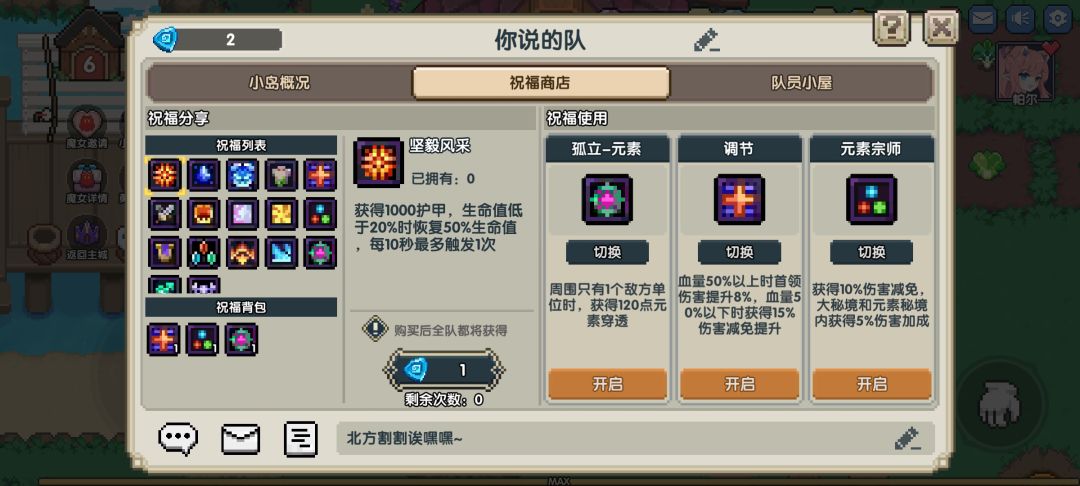Select the 坚毅风采 blessing in the list

(x=165, y=175)
